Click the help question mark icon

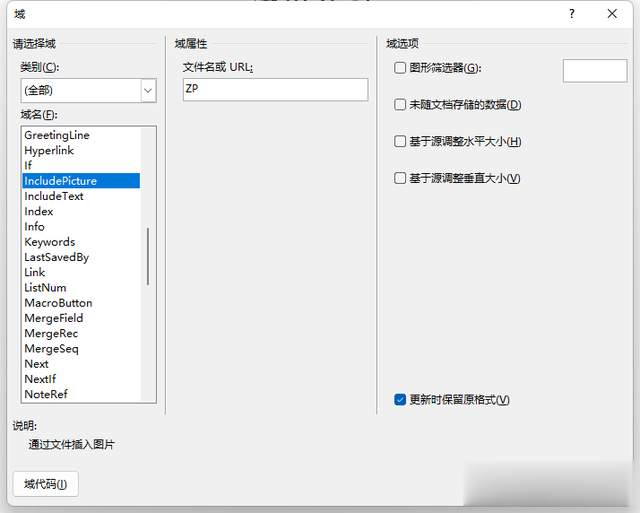tap(572, 14)
